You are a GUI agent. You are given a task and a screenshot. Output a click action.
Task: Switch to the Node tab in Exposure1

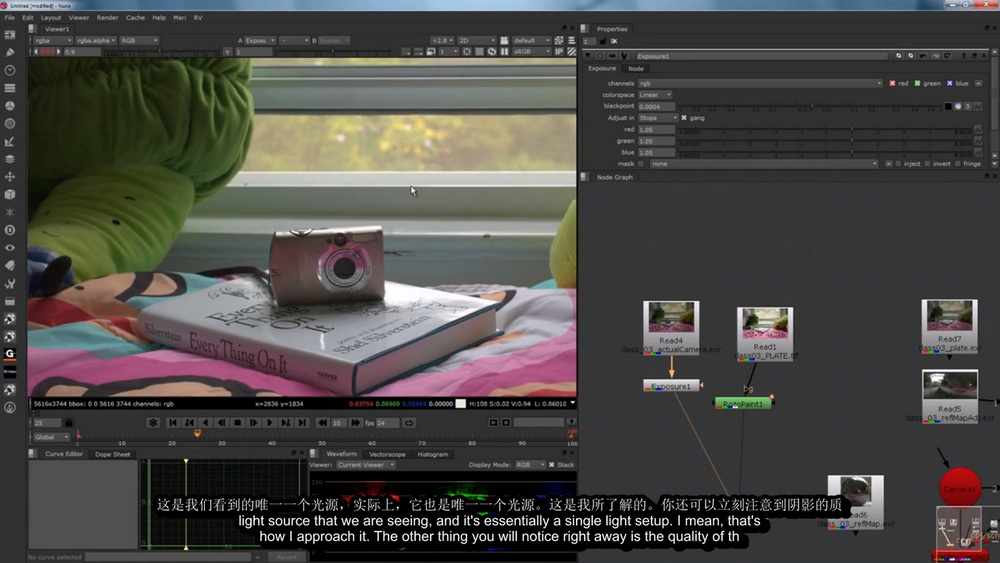[636, 69]
